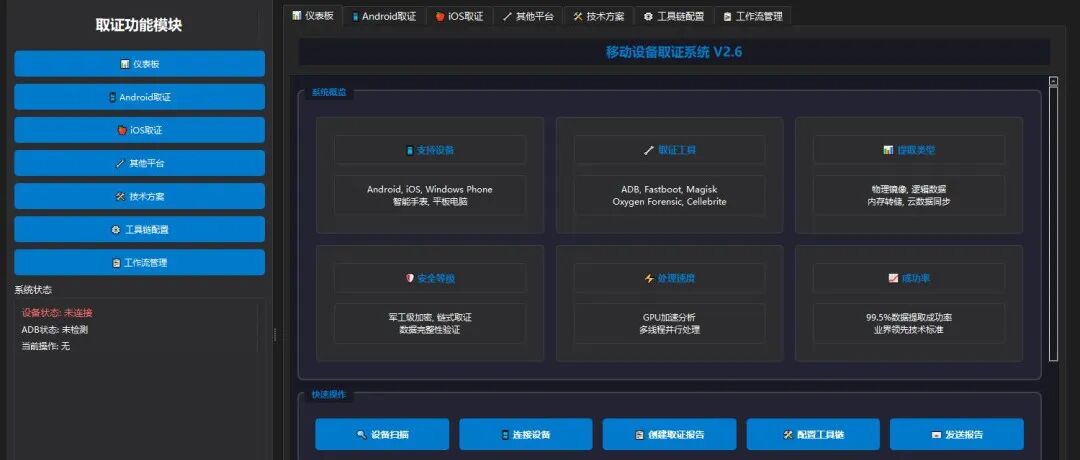Click the Android, iOS, Windows Phone text

pos(430,189)
